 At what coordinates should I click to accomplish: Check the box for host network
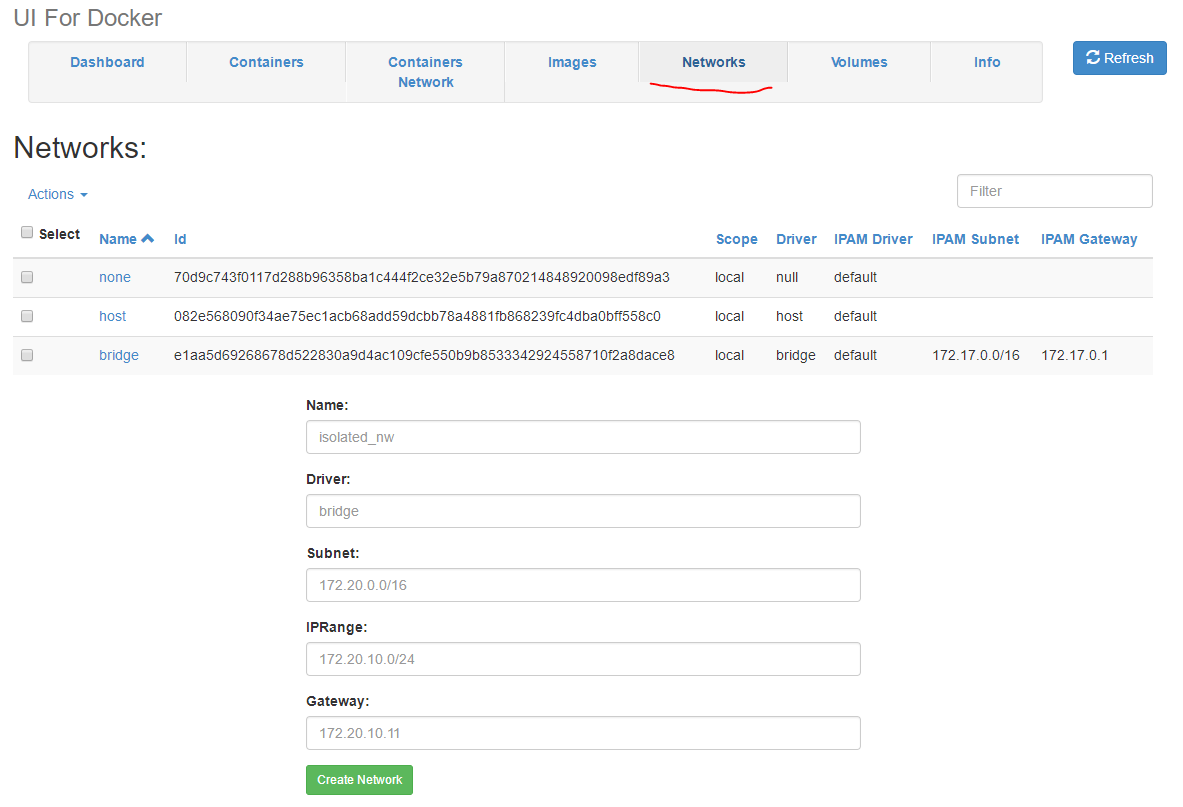coord(27,316)
